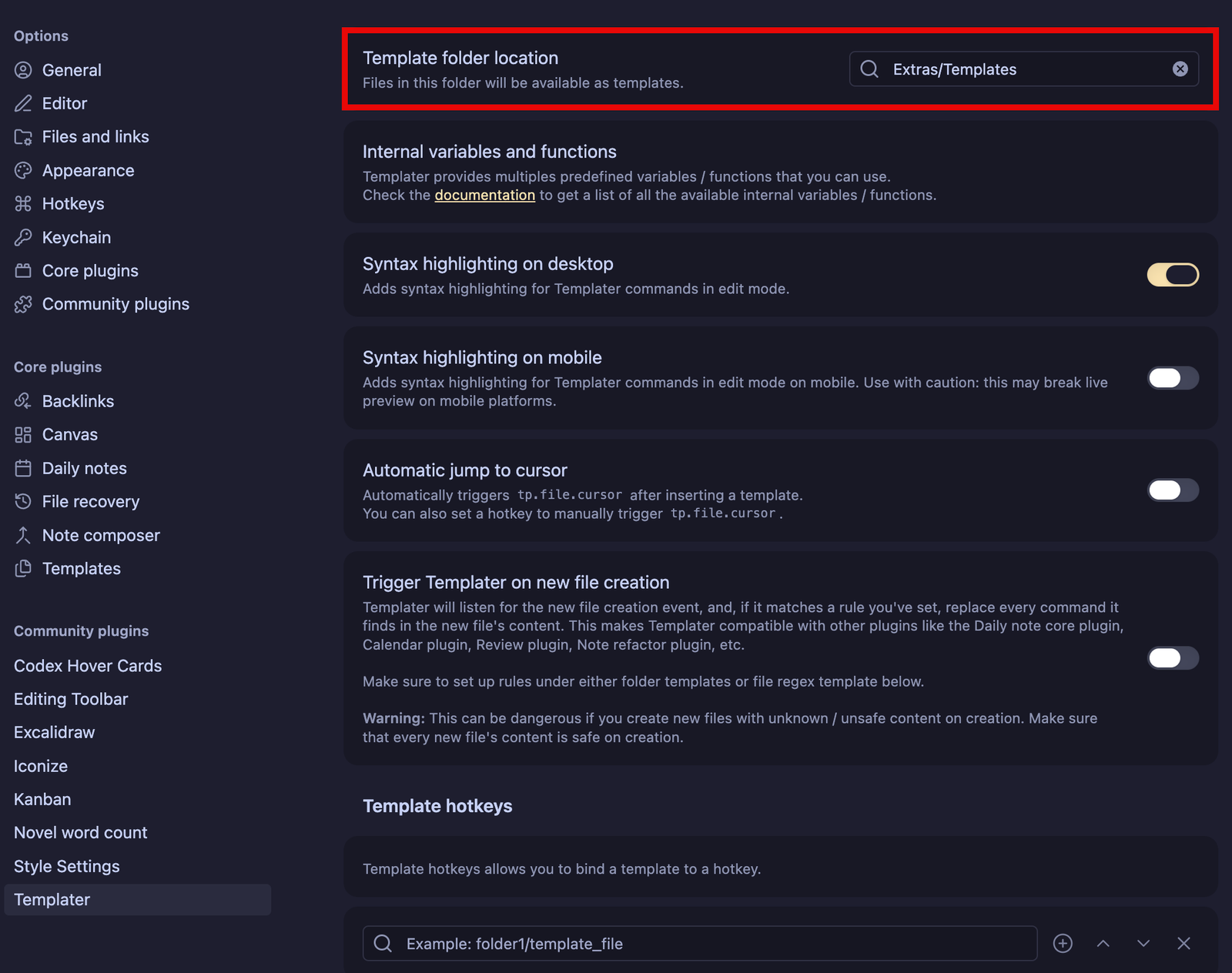
Task: Click the Templates sidebar icon
Action: point(22,568)
